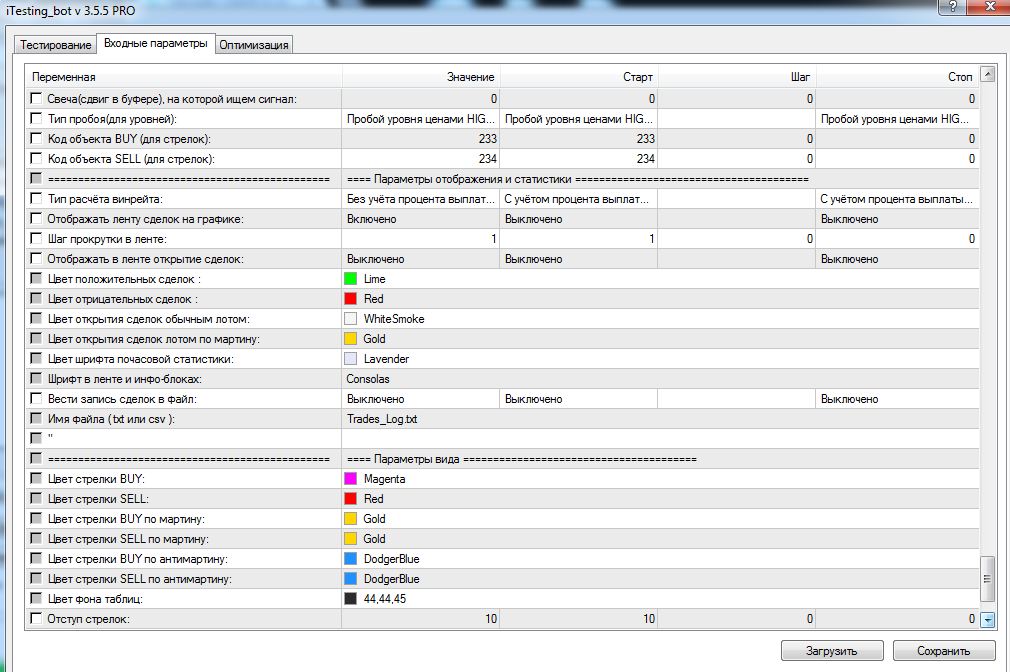
Task: Switch to the Тестирование tab
Action: 54,45
